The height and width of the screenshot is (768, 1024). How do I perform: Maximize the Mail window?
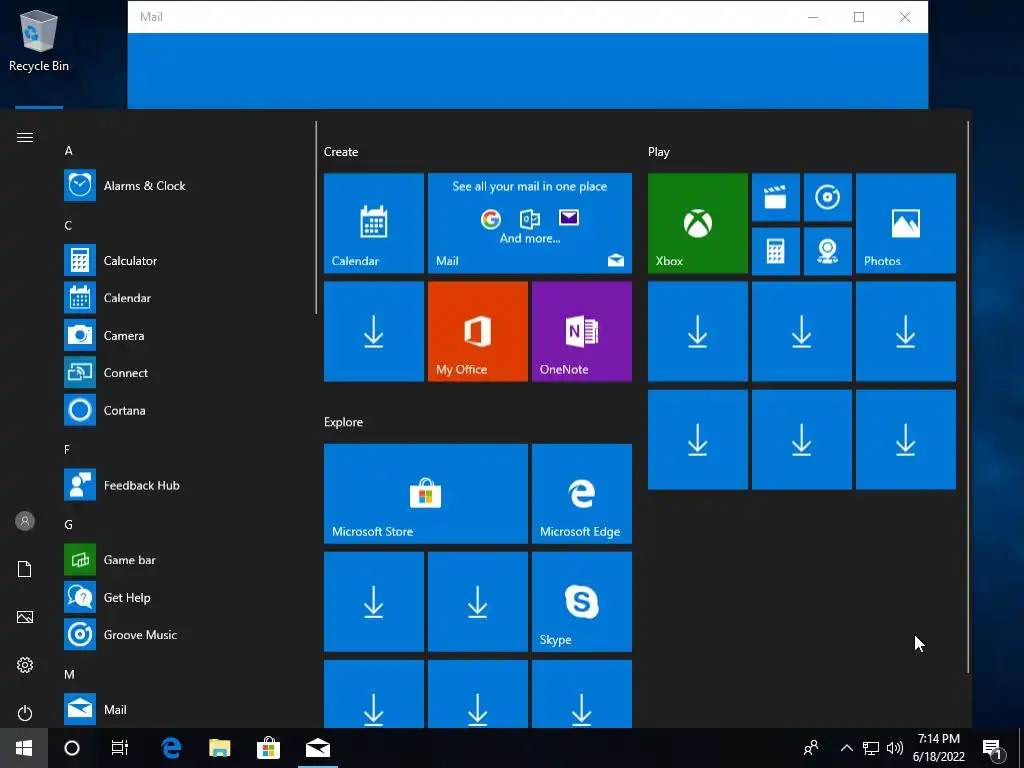pyautogui.click(x=859, y=17)
